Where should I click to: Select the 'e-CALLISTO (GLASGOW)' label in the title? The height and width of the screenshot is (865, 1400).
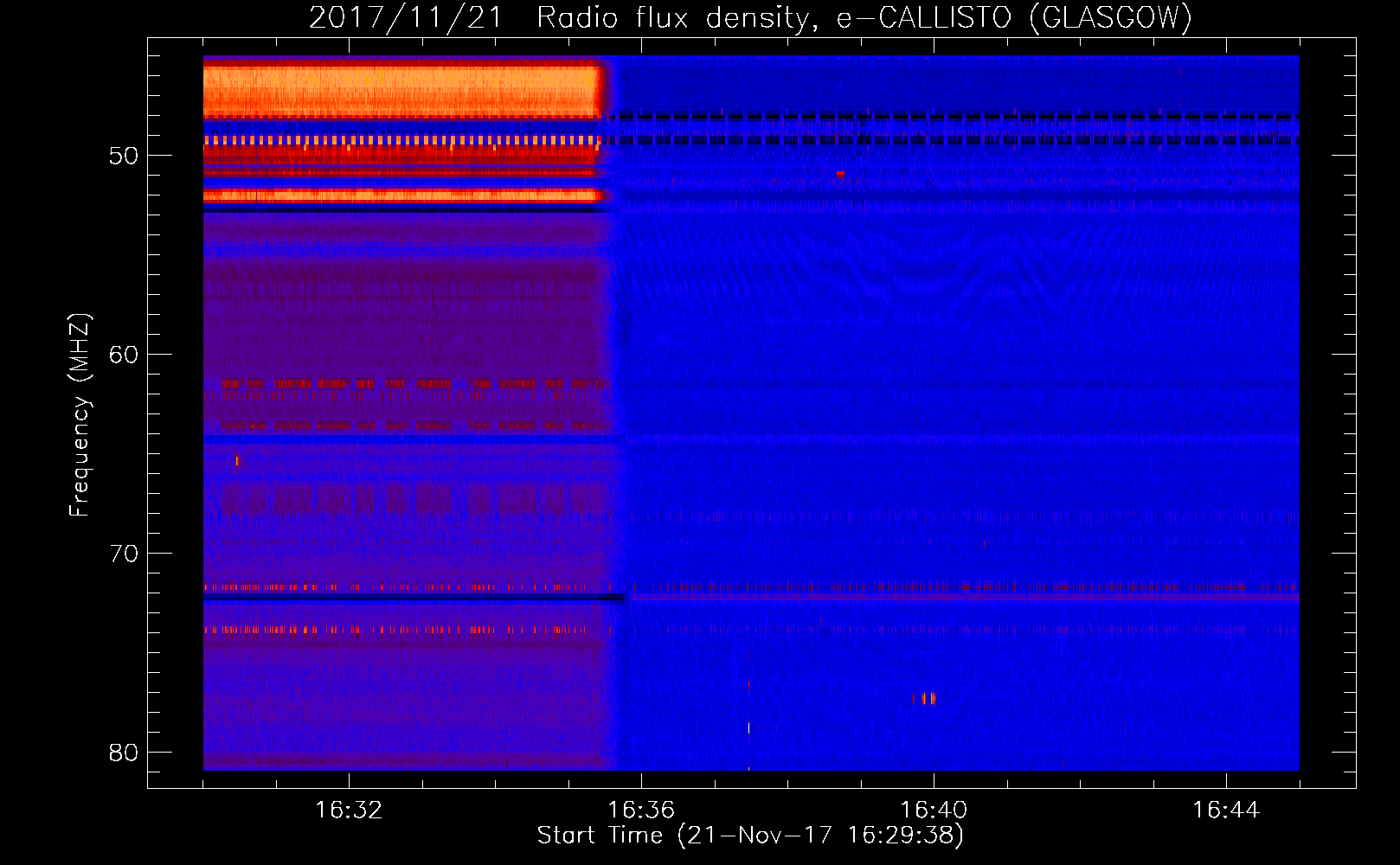tap(1014, 18)
